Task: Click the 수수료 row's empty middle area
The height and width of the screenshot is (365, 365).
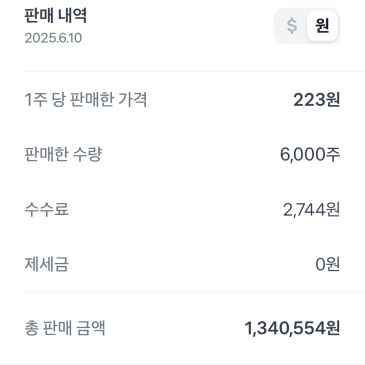Action: pyautogui.click(x=176, y=209)
